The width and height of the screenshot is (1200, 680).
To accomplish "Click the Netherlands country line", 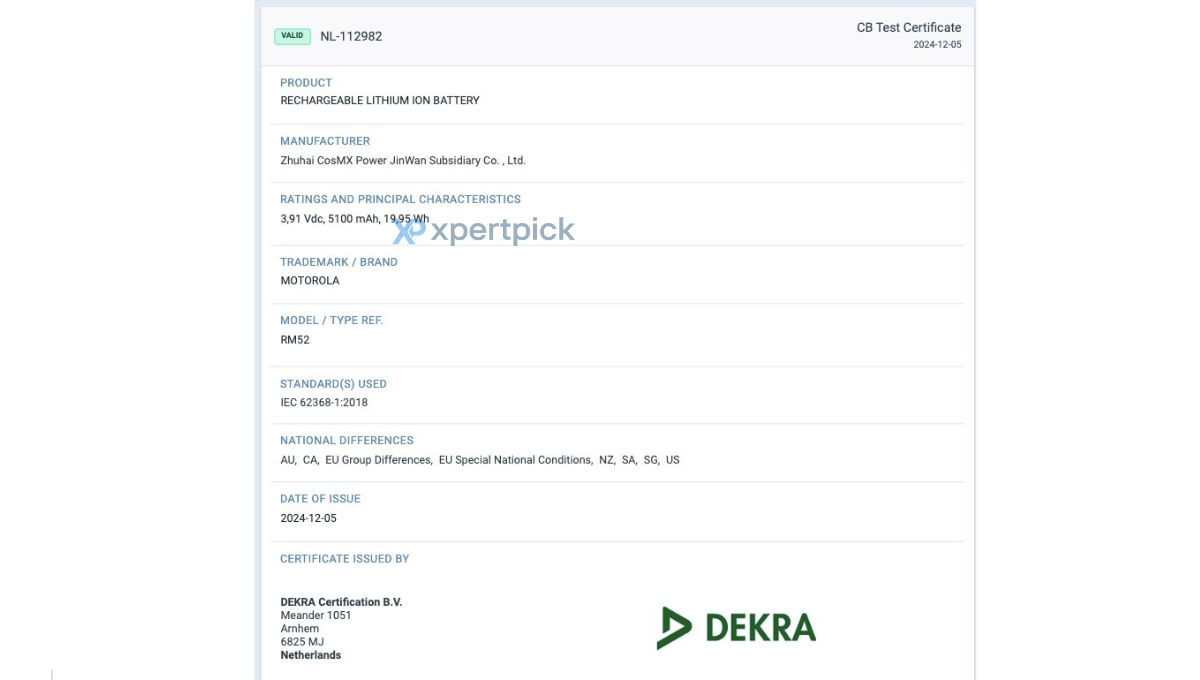I will [311, 655].
